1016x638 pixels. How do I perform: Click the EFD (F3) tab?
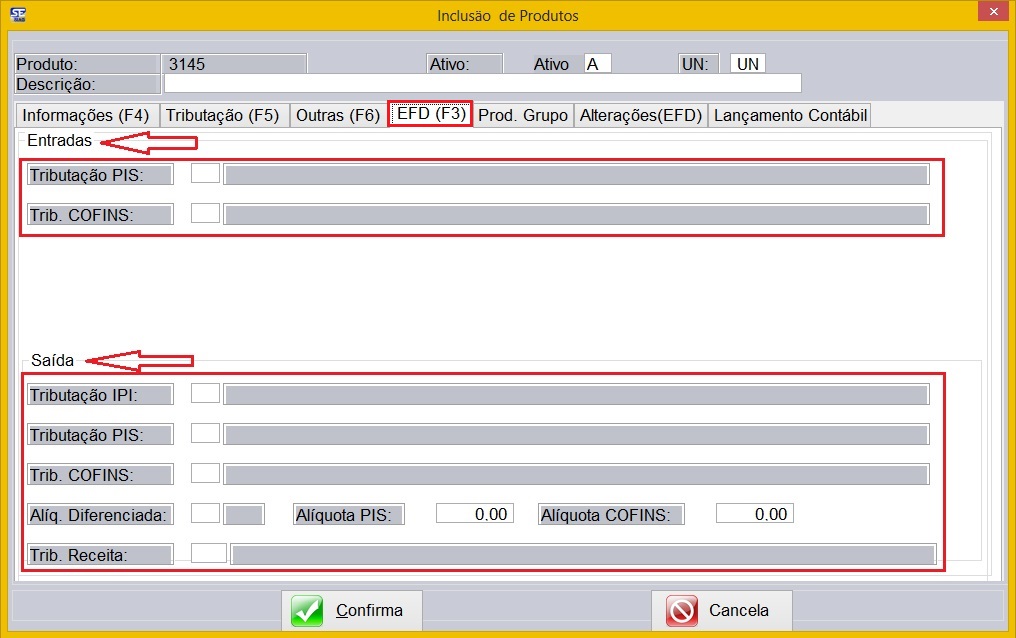click(430, 114)
